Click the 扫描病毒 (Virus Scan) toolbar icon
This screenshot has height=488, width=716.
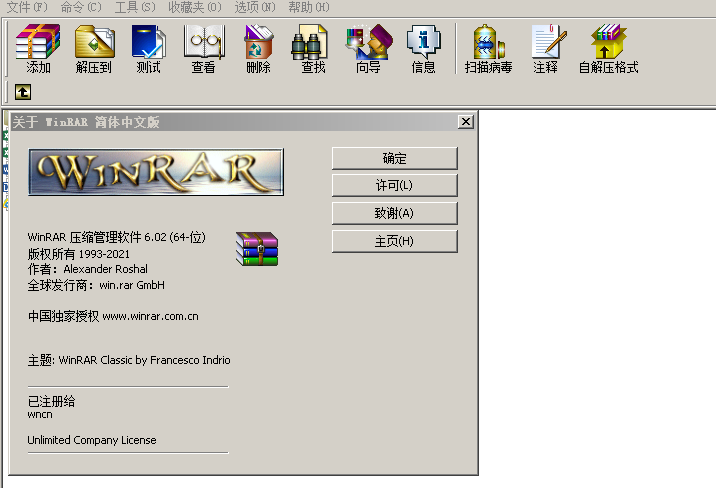(488, 48)
